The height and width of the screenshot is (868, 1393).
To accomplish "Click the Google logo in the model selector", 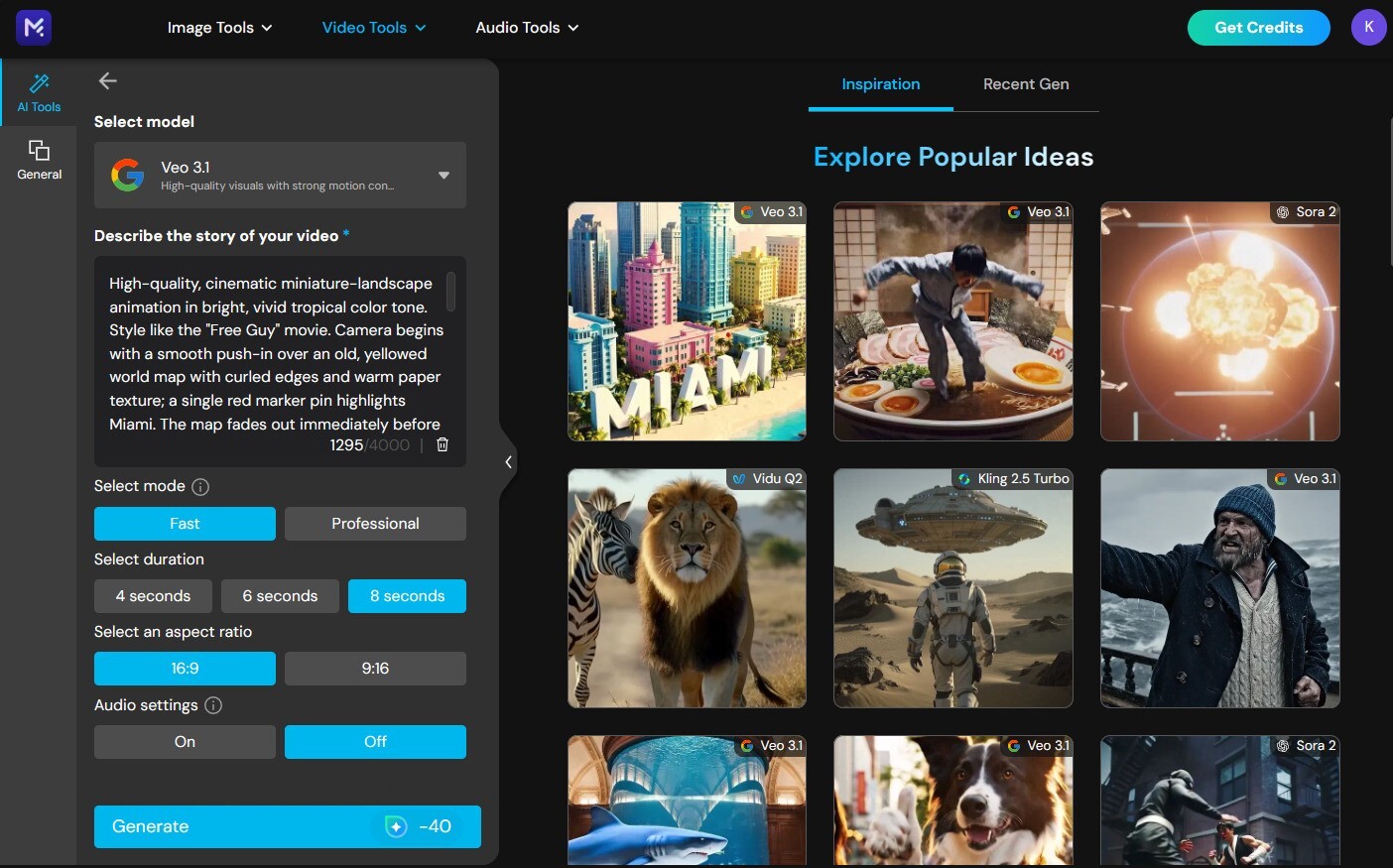I will click(128, 175).
